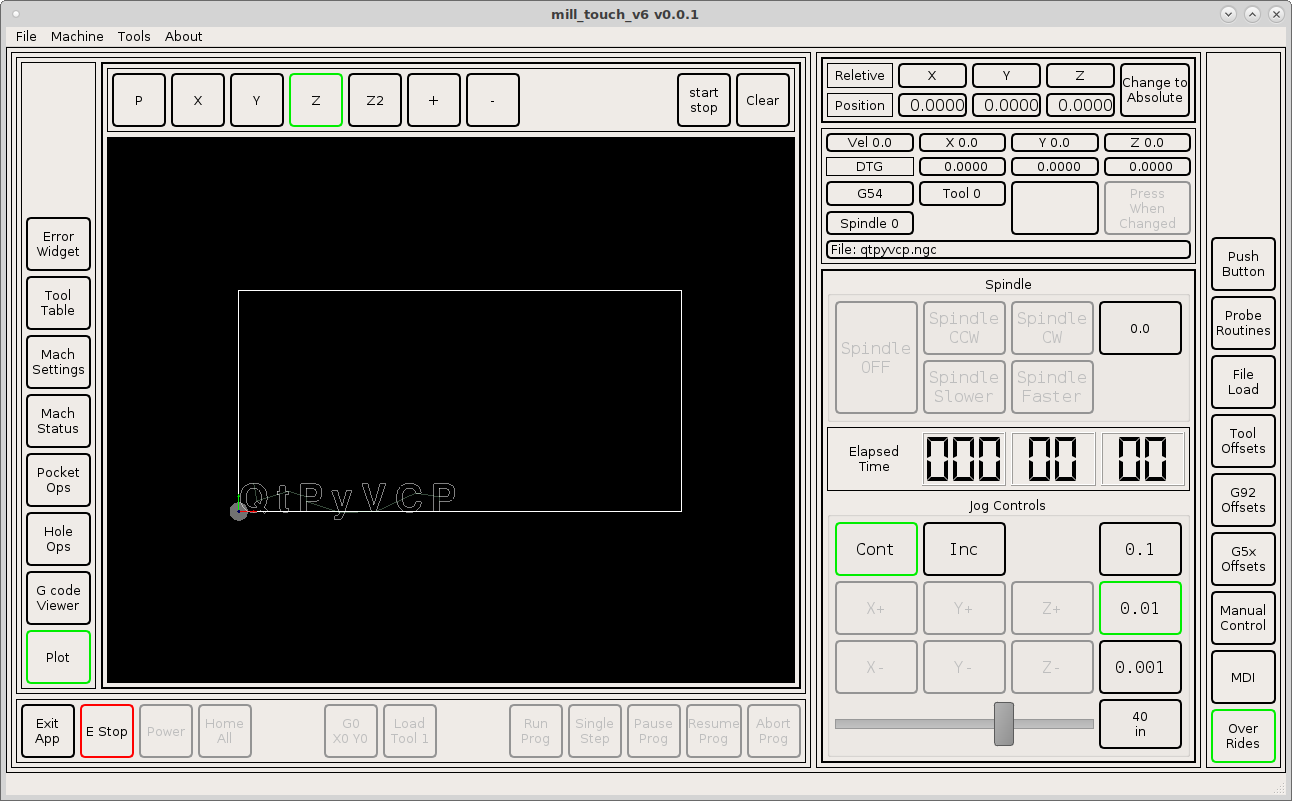1292x801 pixels.
Task: Click the X relative position header button
Action: point(932,75)
